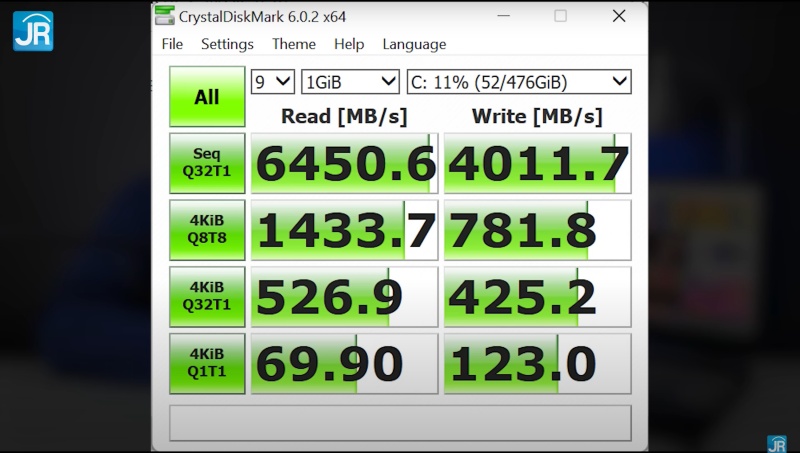Expand the 1GiB test size dropdown
The width and height of the screenshot is (800, 453).
(350, 82)
